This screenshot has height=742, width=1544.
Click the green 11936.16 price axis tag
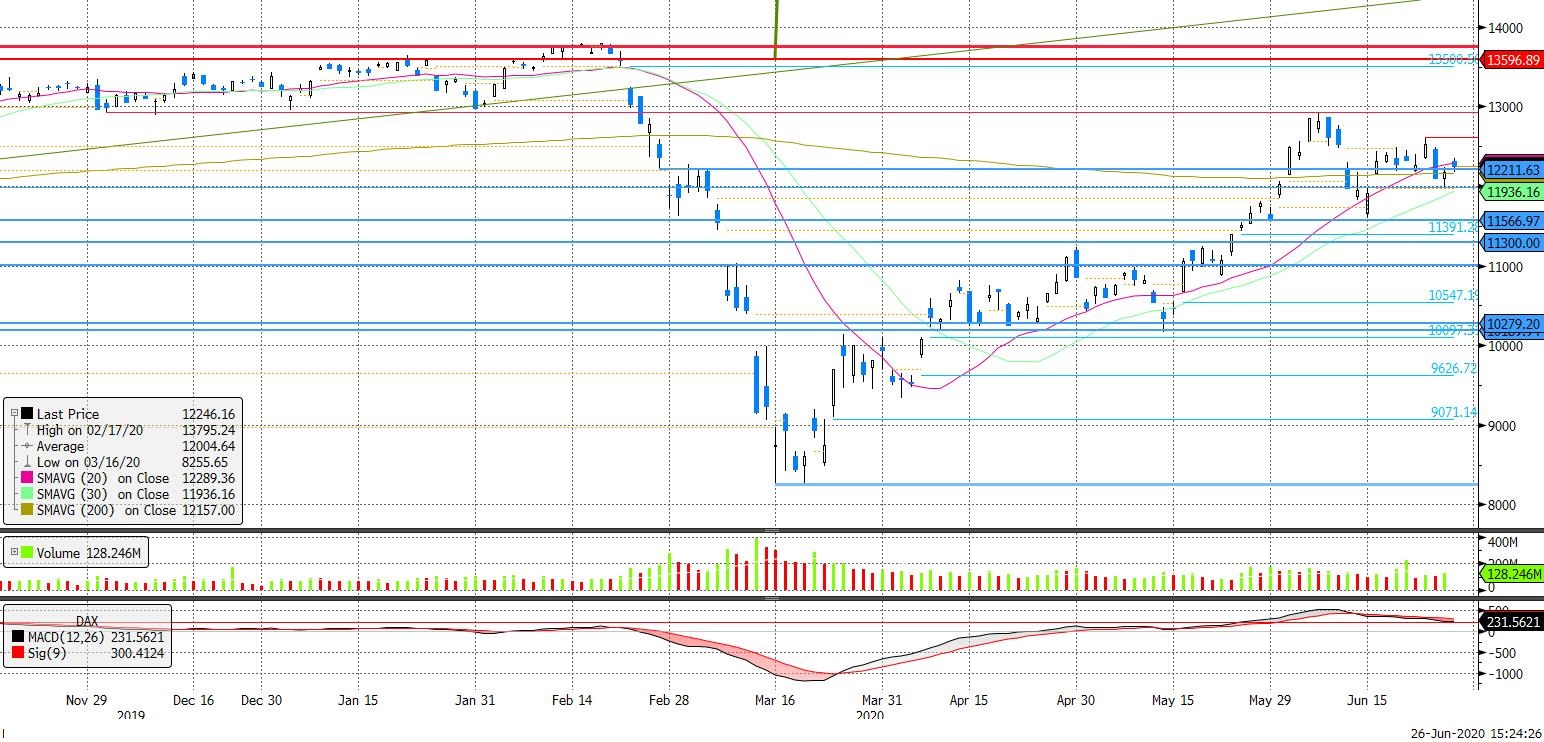point(1513,191)
